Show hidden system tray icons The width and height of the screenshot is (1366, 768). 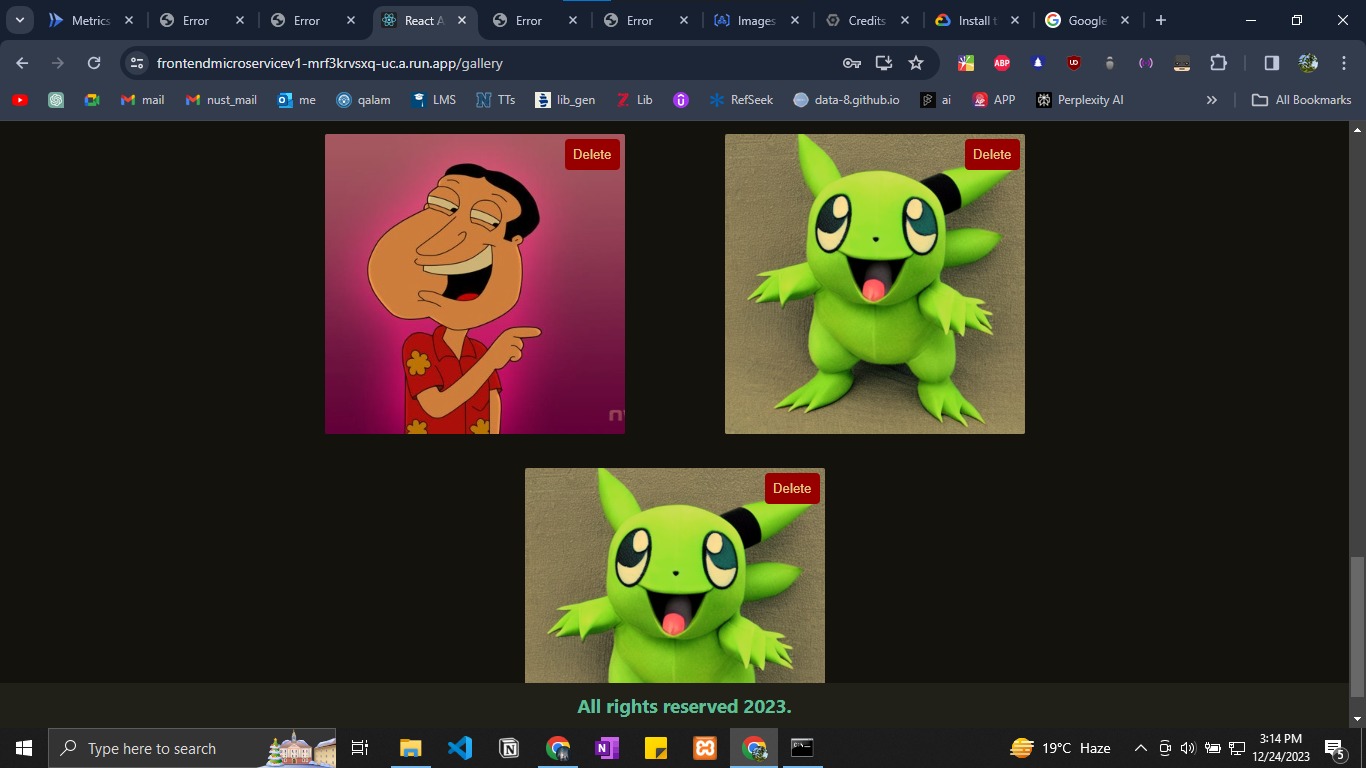tap(1140, 748)
